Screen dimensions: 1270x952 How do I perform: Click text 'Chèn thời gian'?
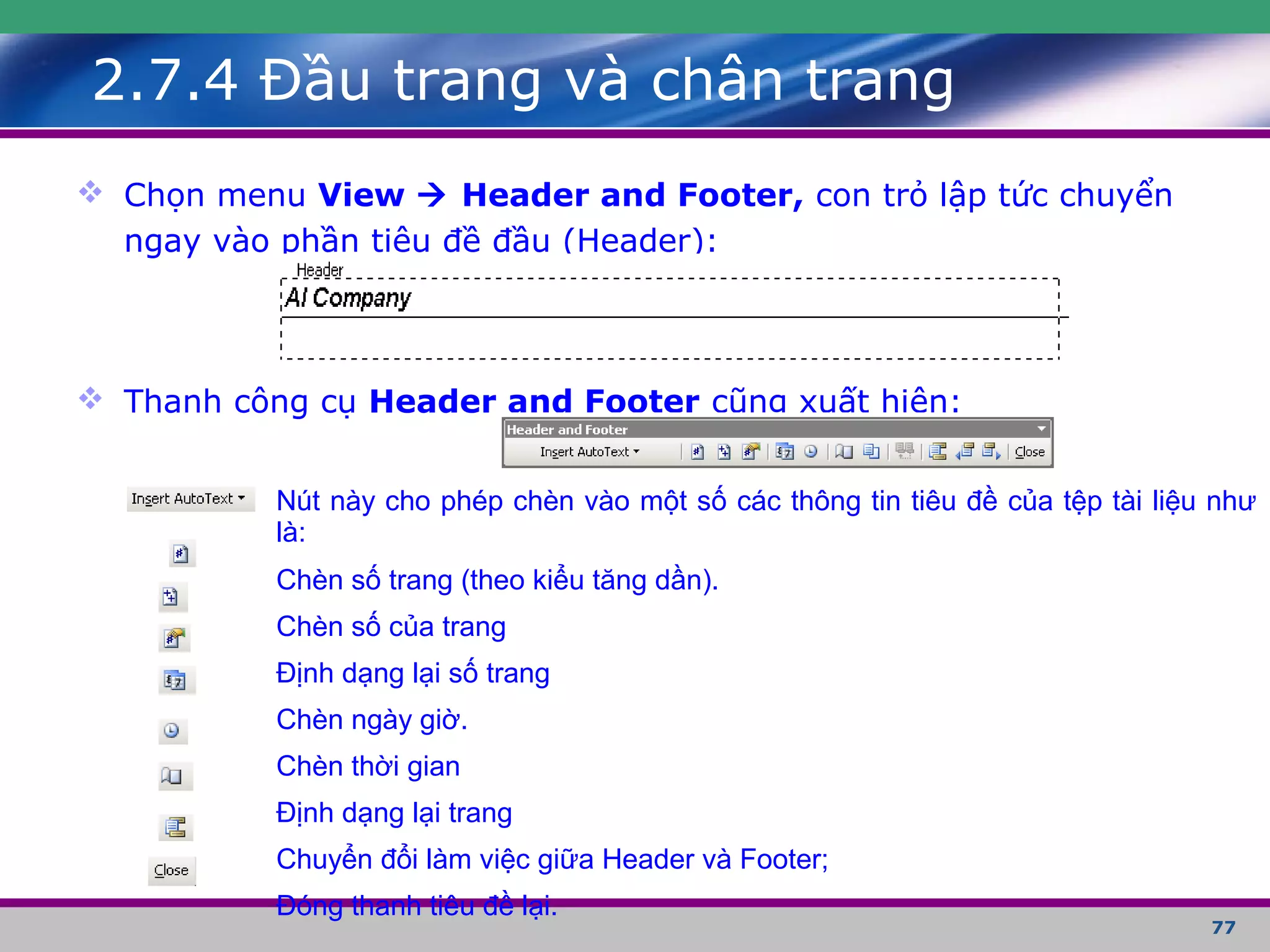click(368, 766)
